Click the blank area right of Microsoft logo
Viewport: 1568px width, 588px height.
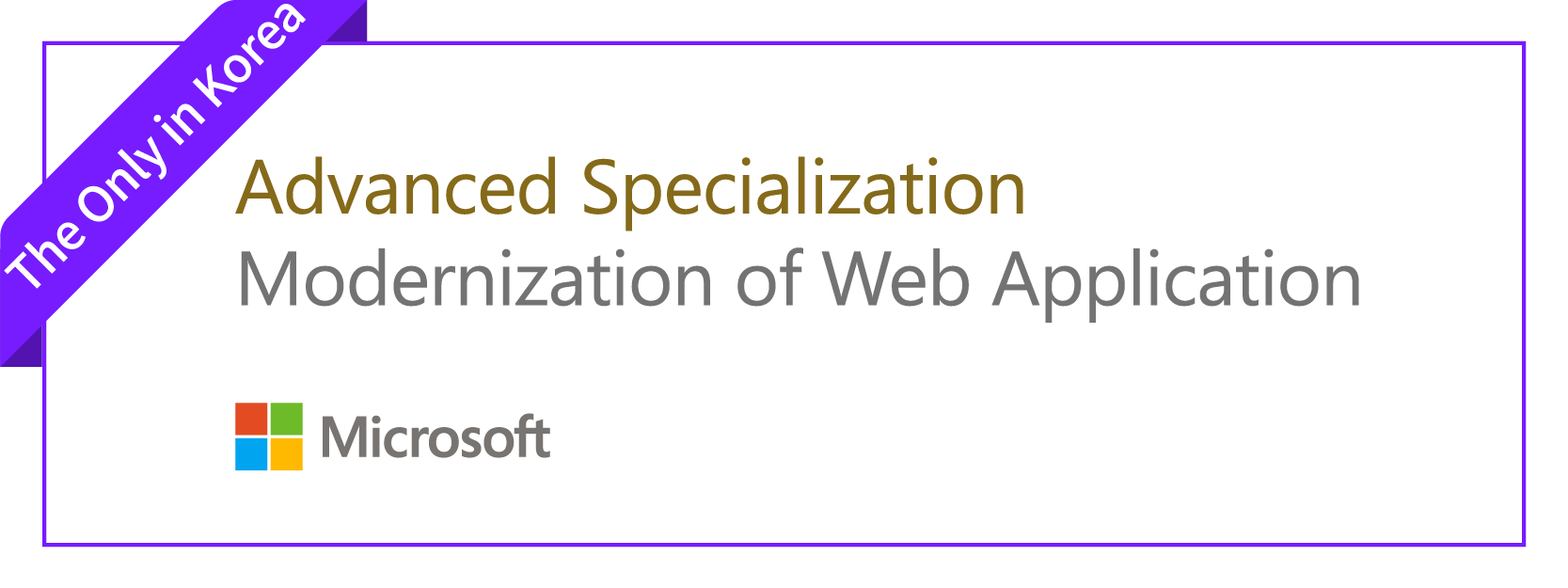(941, 437)
